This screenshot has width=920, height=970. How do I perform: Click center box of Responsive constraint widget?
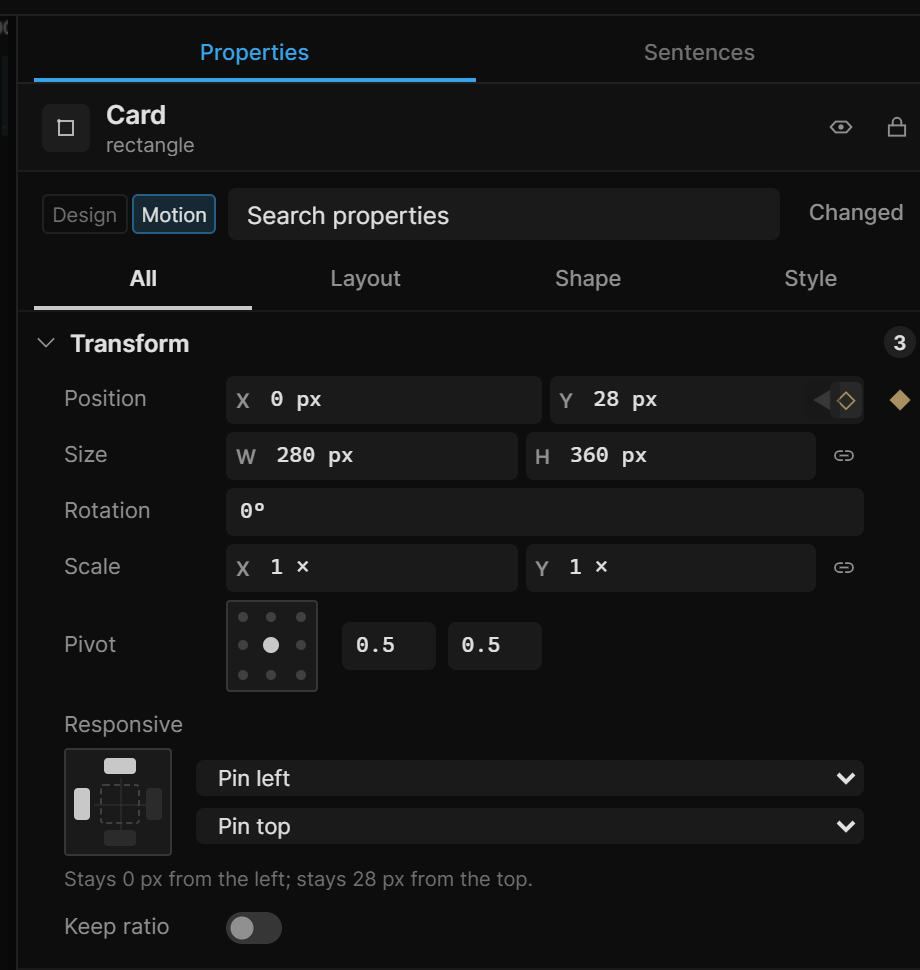[x=120, y=804]
